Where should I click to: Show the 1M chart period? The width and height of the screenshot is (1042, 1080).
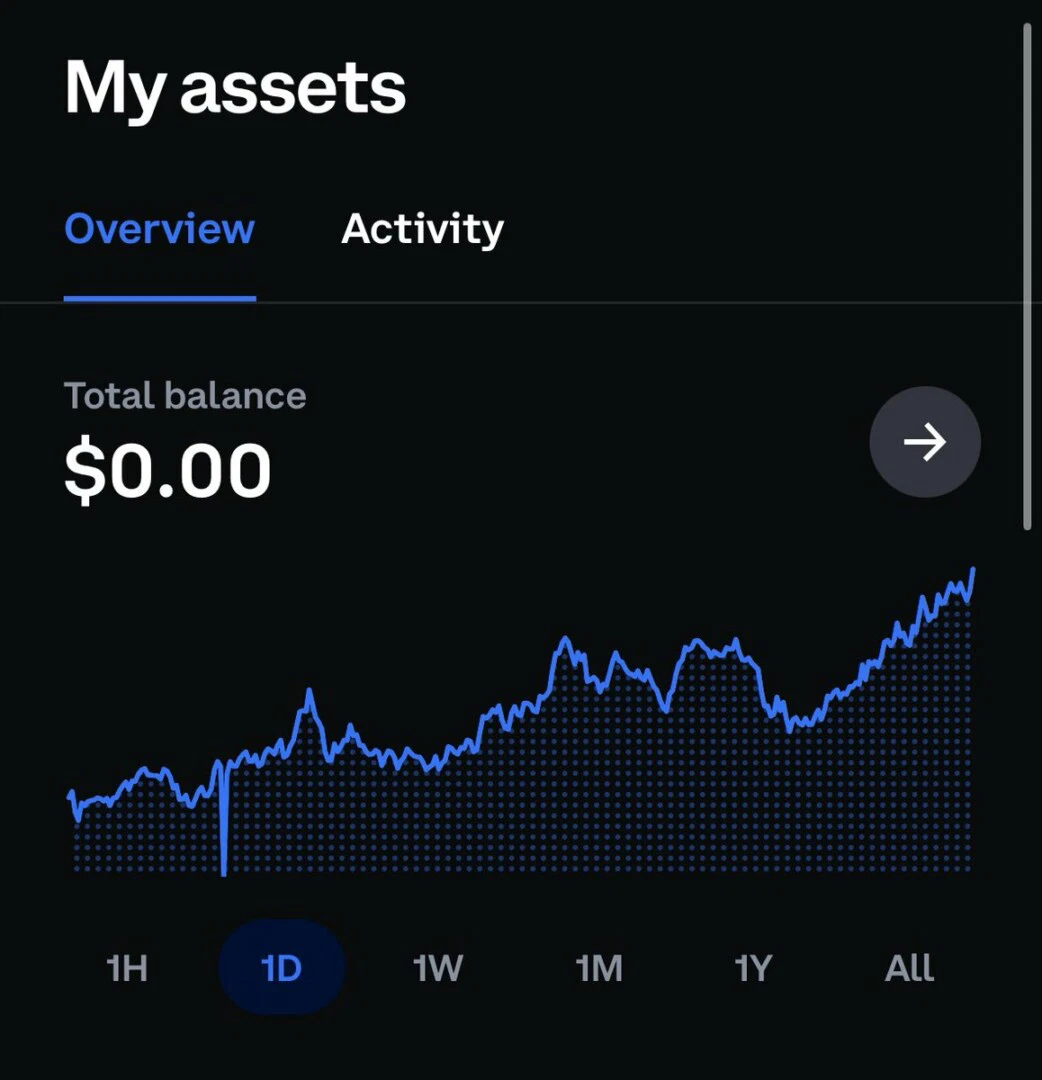pos(598,968)
